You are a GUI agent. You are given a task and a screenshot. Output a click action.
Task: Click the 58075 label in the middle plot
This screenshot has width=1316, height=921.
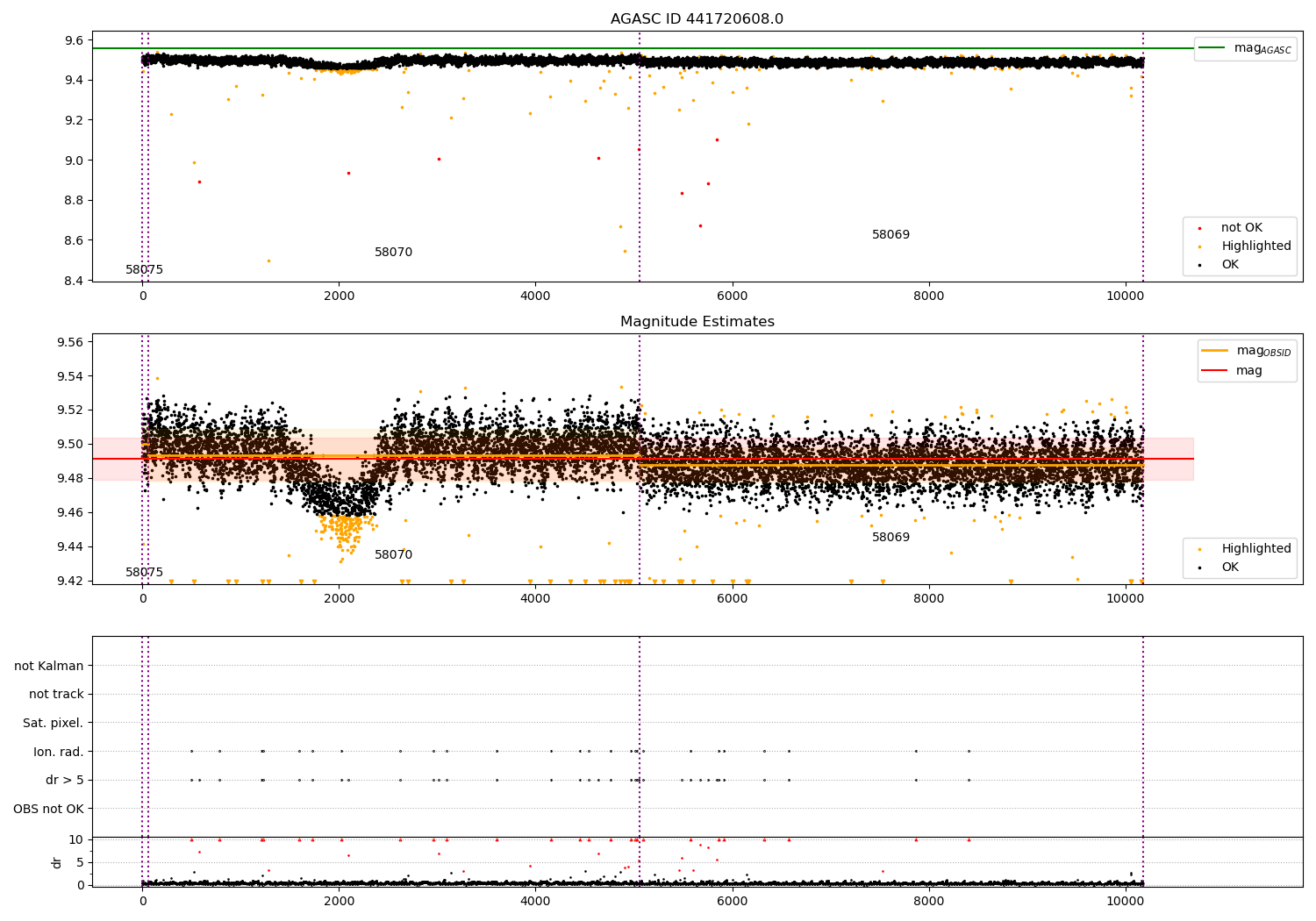pyautogui.click(x=144, y=573)
